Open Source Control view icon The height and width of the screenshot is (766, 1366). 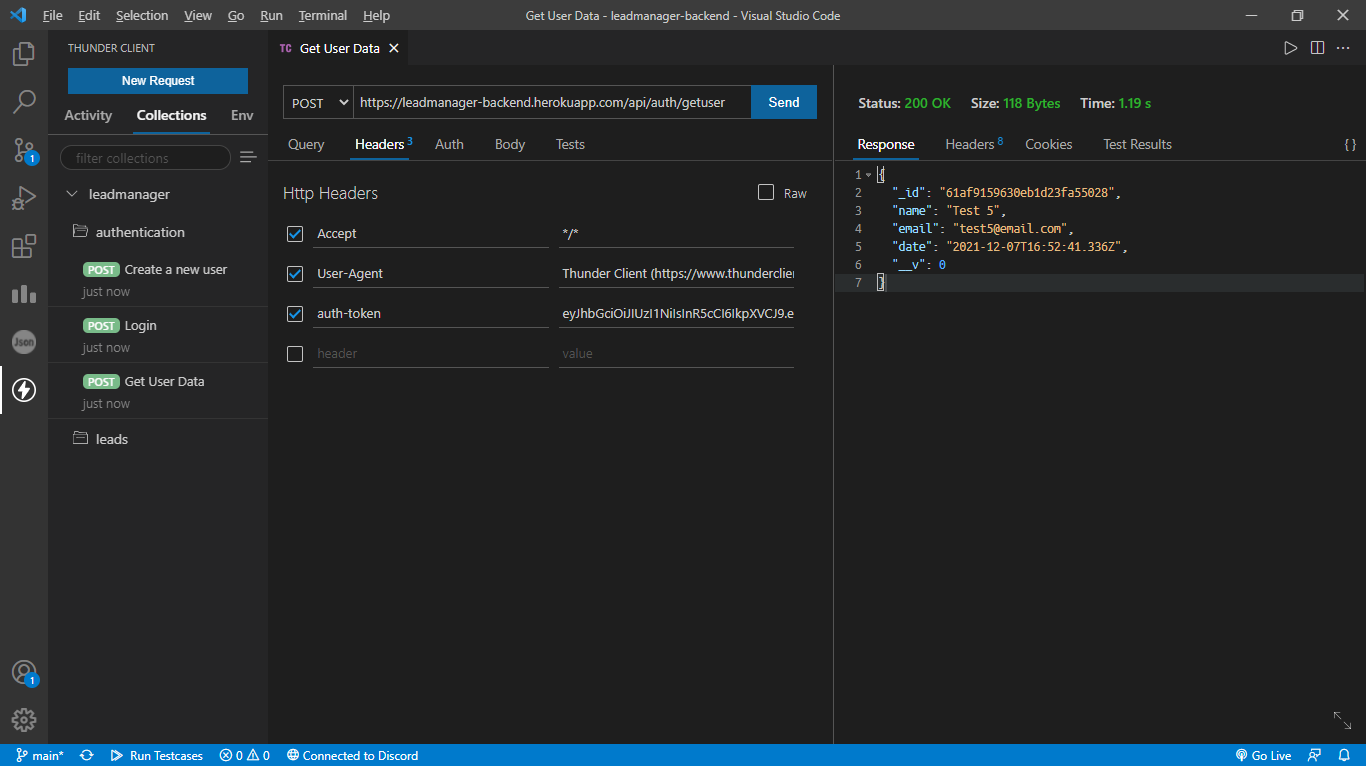point(24,150)
